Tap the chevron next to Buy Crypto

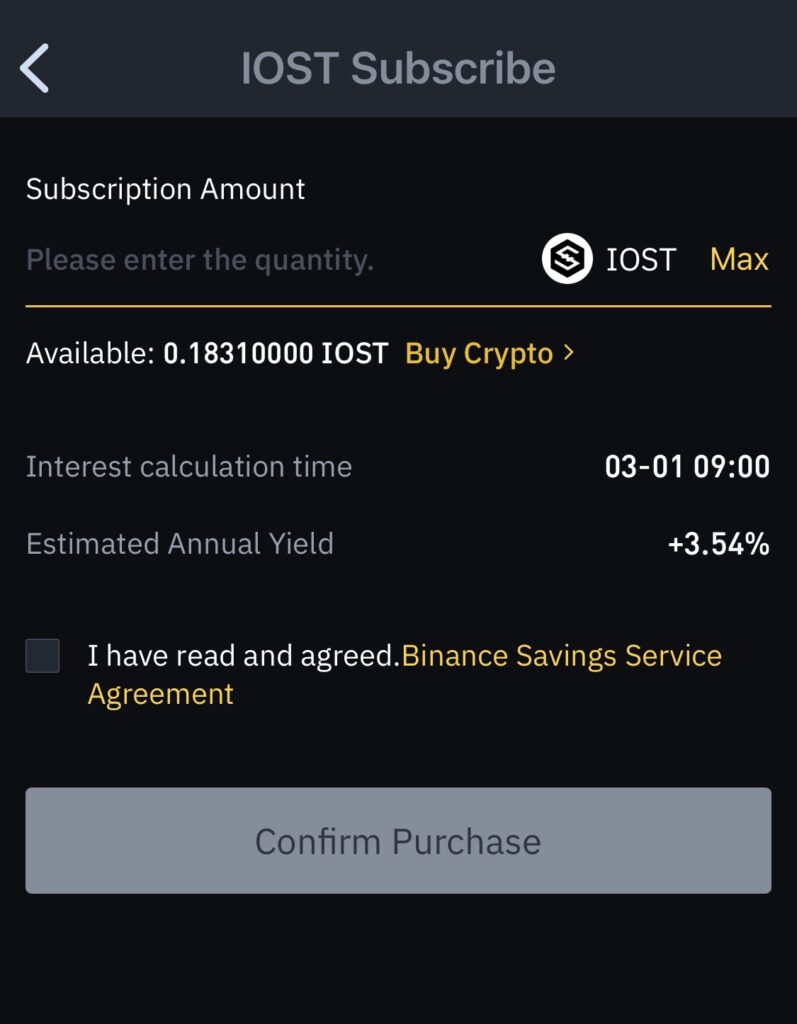pos(568,353)
